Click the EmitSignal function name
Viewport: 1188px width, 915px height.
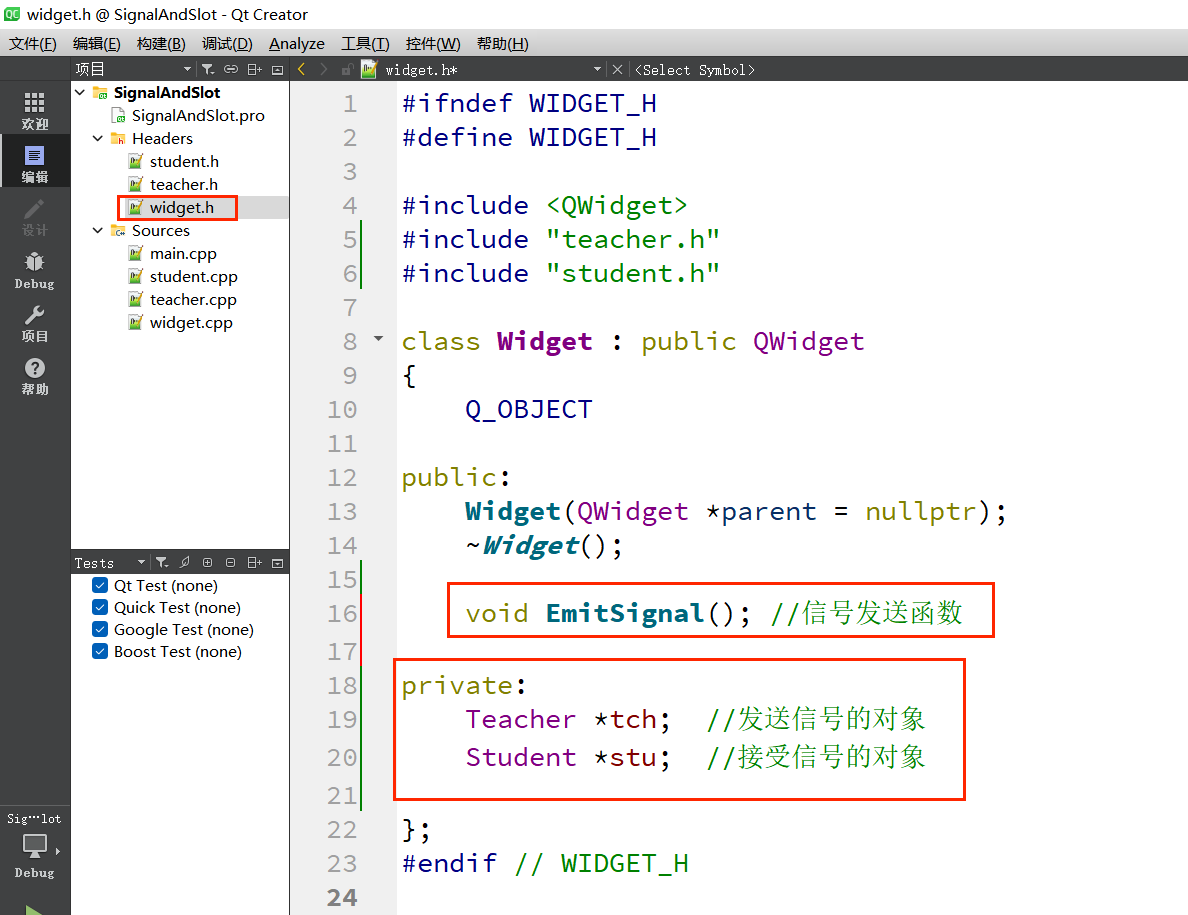pyautogui.click(x=626, y=613)
